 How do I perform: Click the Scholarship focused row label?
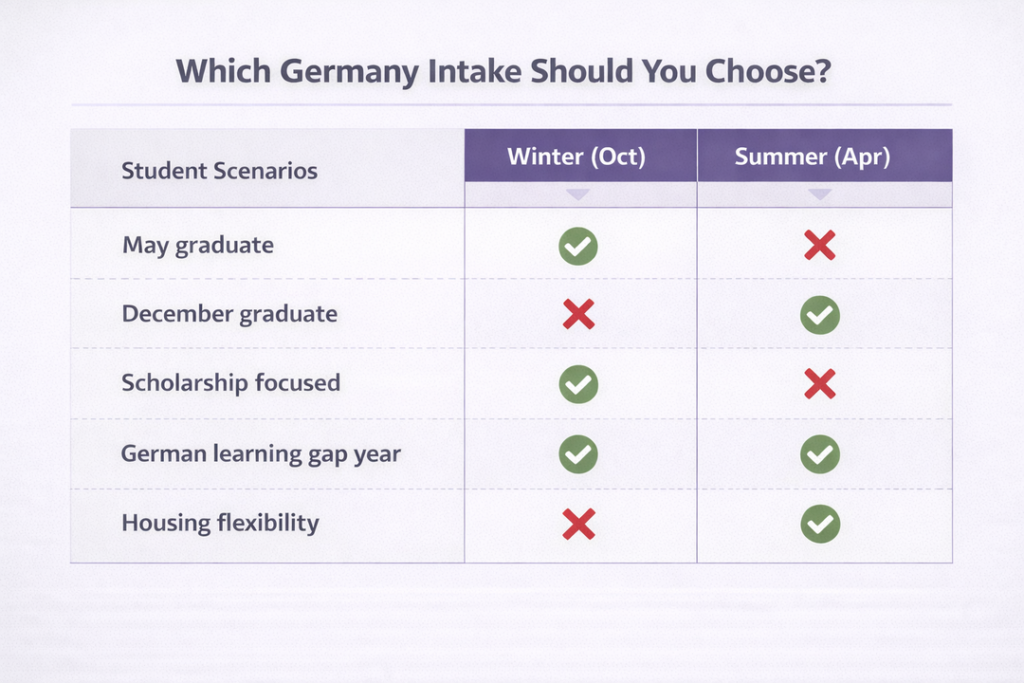point(231,383)
